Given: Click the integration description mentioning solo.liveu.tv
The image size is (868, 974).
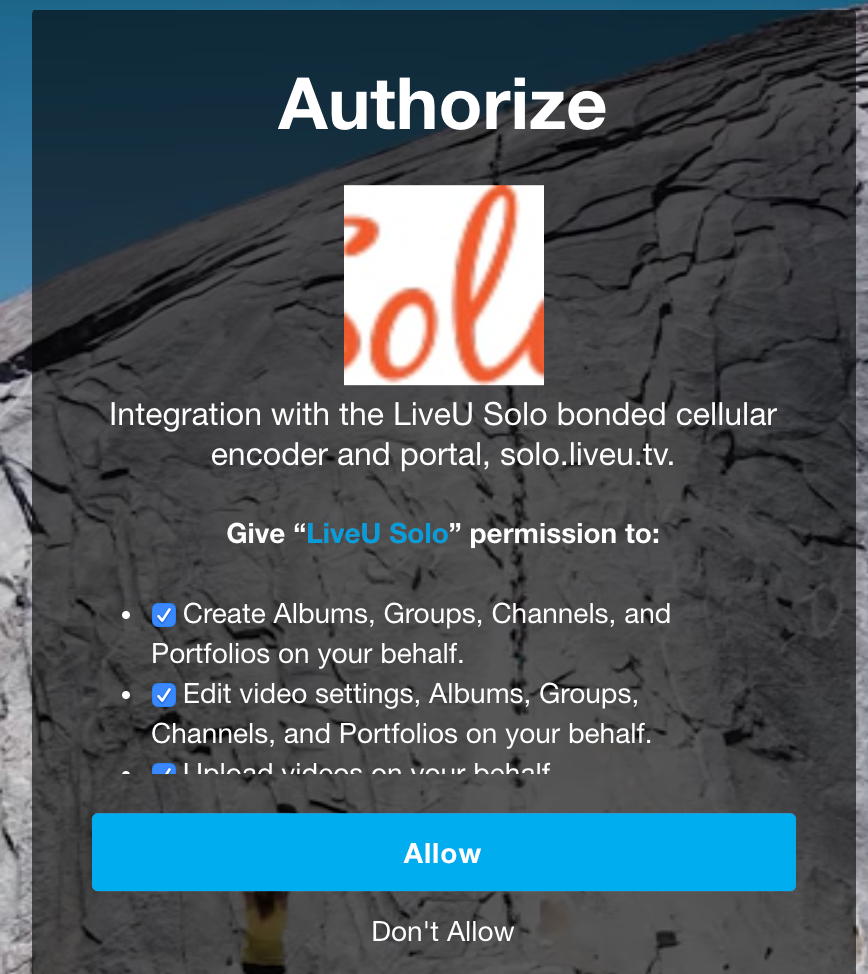Looking at the screenshot, I should (443, 434).
